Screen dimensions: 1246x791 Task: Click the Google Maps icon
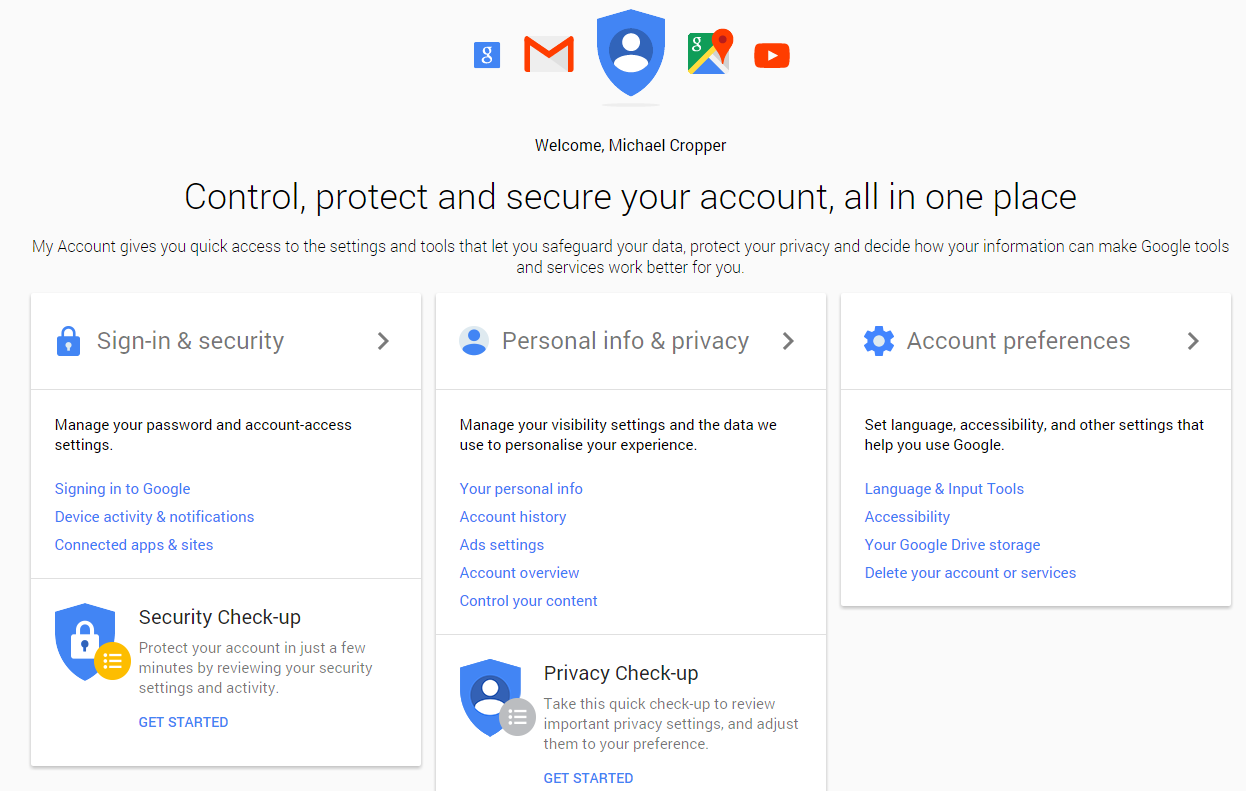(x=710, y=52)
